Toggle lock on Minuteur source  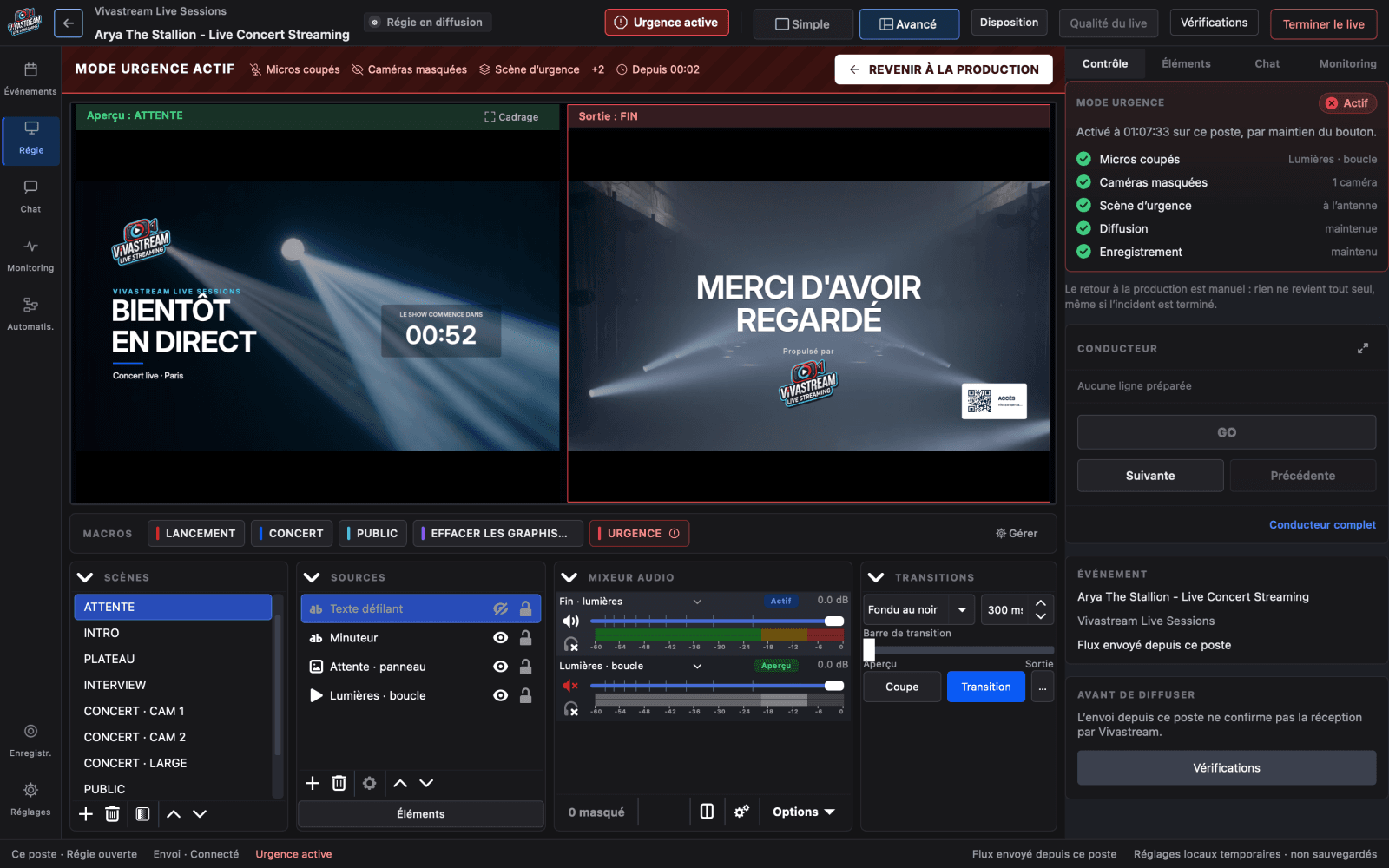point(525,638)
